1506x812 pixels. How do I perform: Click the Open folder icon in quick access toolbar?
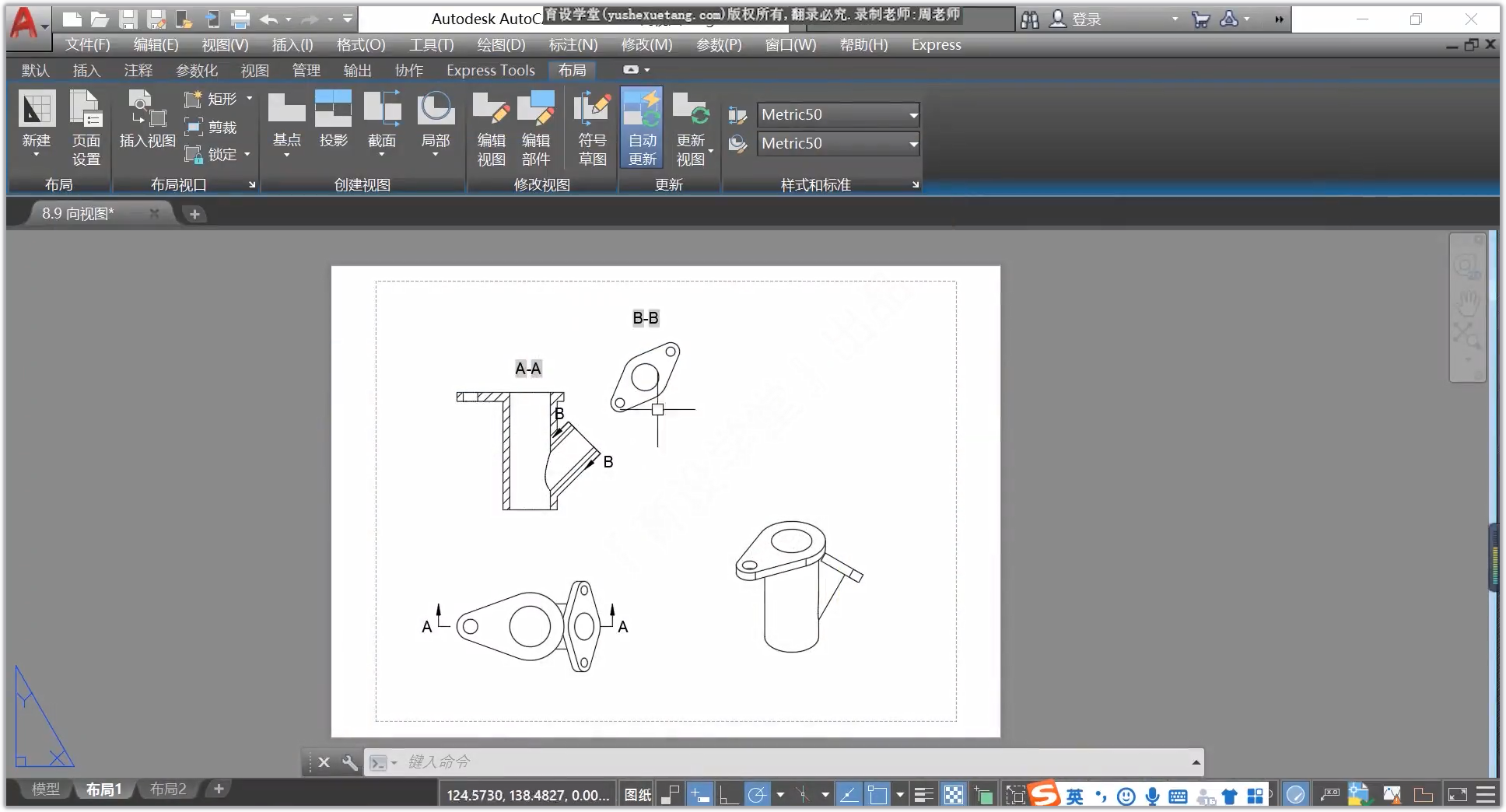tap(100, 19)
